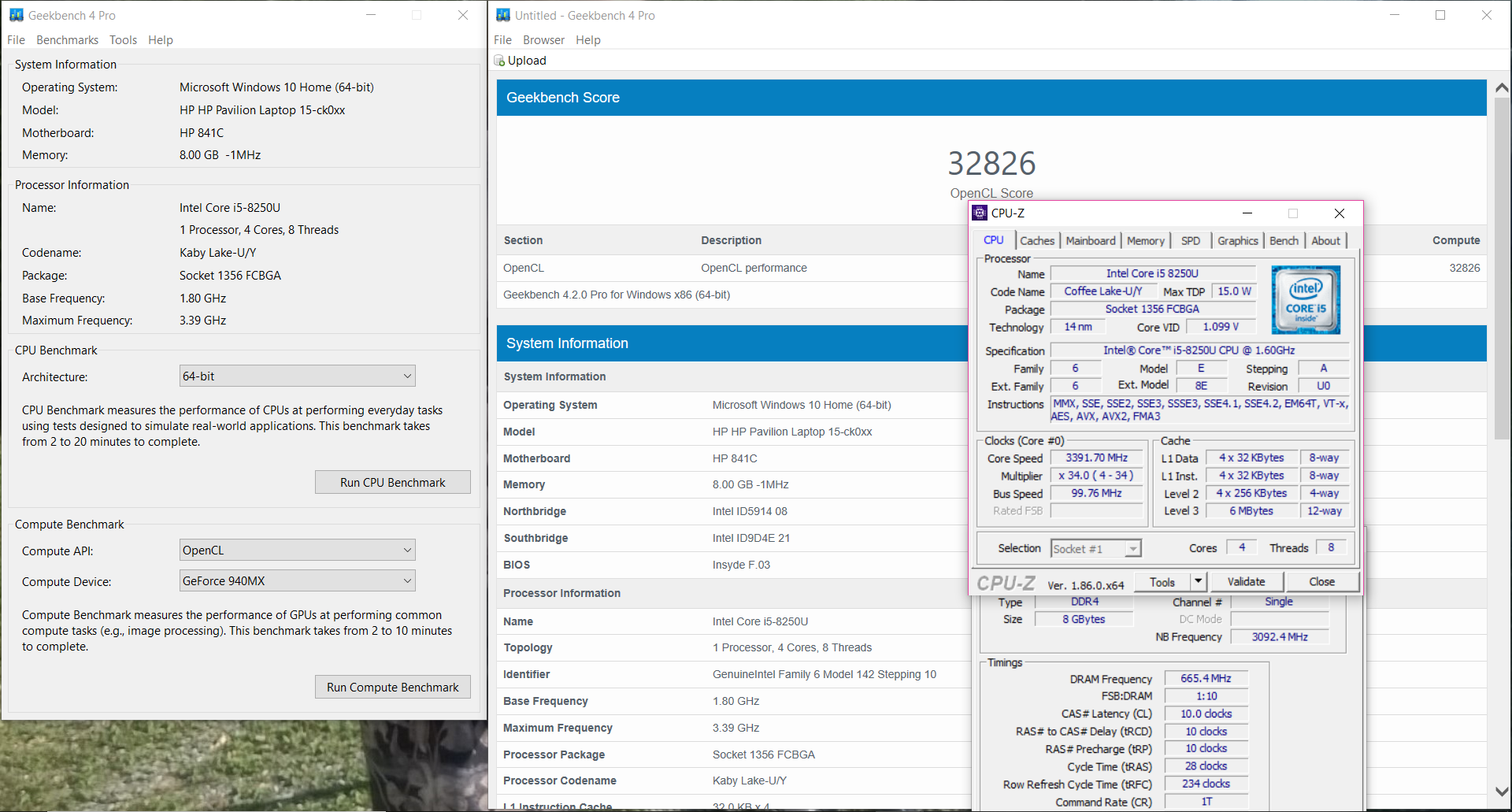The image size is (1512, 812).
Task: Click the 32826 OpenCL score number
Action: tap(991, 164)
